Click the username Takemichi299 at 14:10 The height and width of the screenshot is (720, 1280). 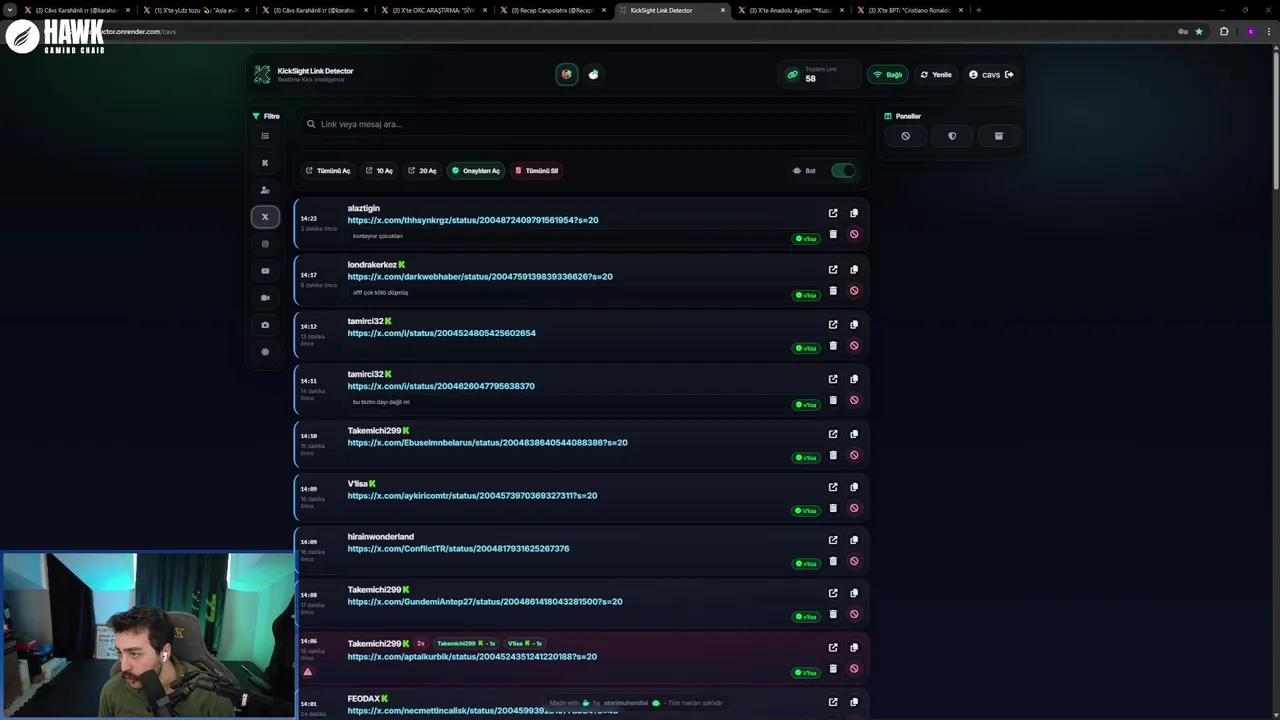point(374,431)
